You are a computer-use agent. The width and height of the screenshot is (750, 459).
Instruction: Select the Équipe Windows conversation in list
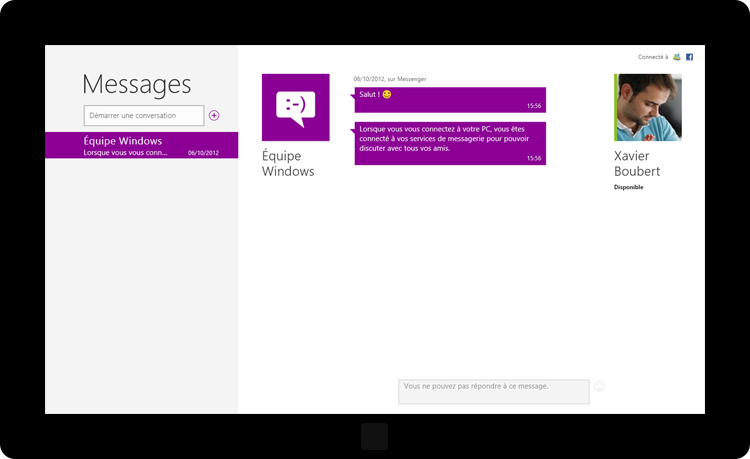(142, 145)
